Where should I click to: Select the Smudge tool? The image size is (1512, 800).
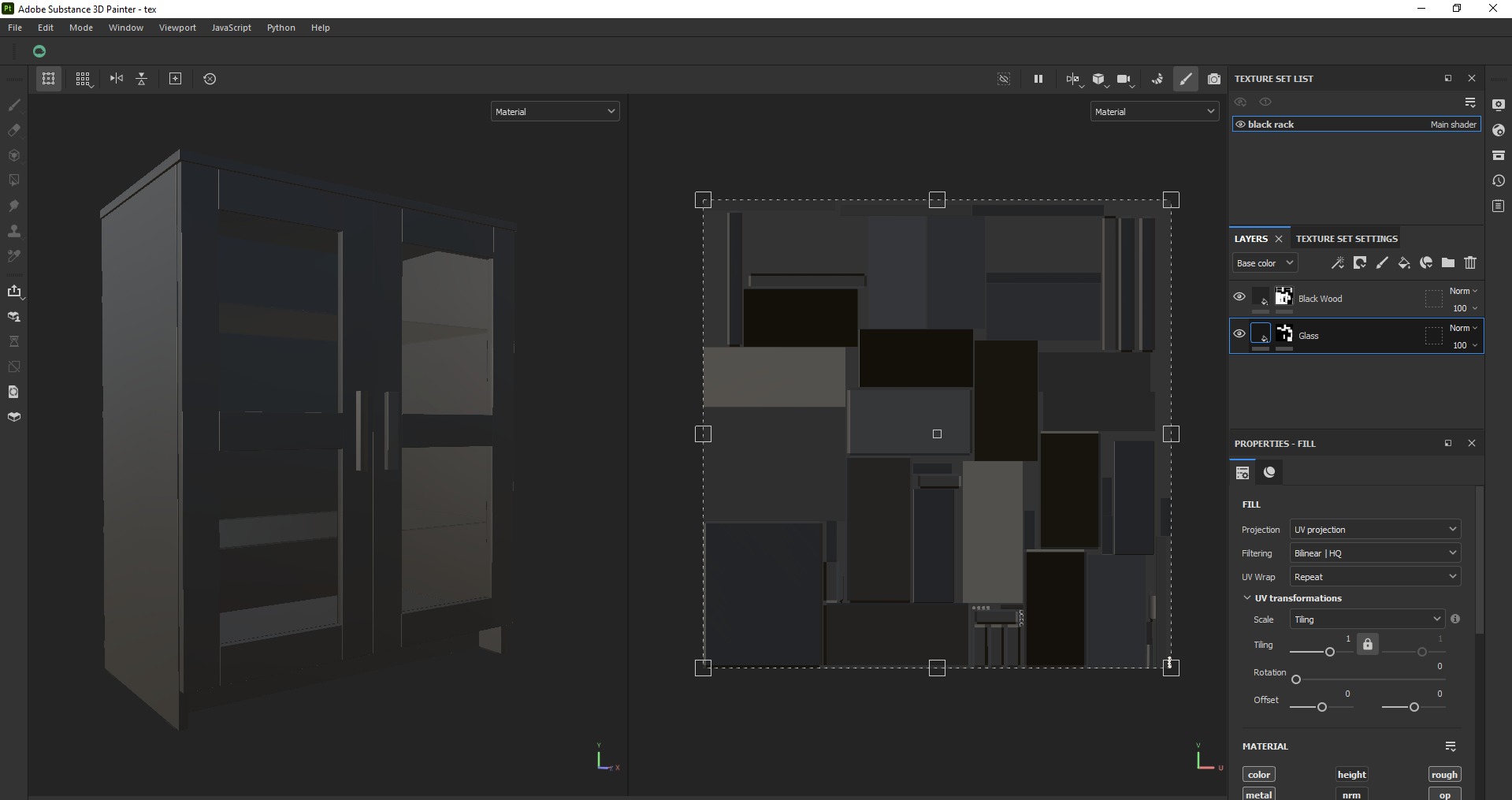tap(13, 206)
